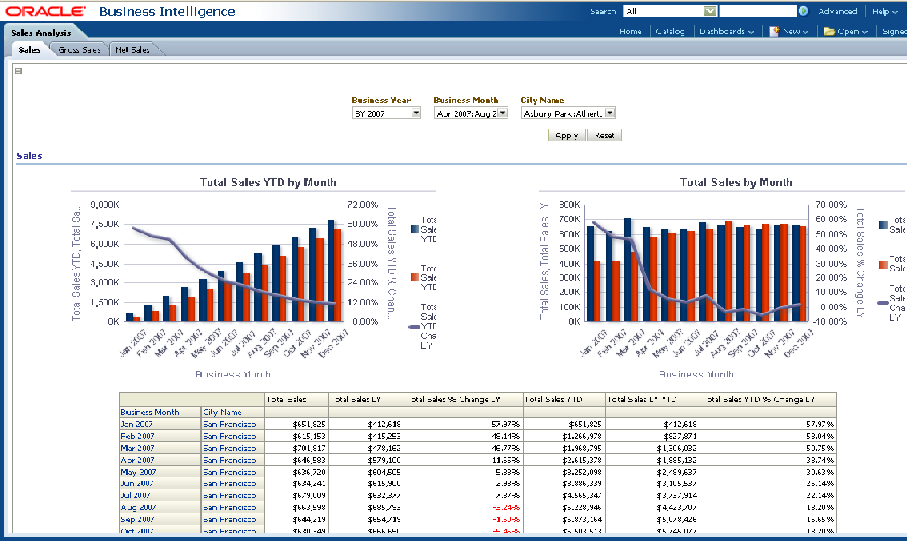Switch to the Sales tab
Image resolution: width=907 pixels, height=541 pixels.
click(x=29, y=50)
